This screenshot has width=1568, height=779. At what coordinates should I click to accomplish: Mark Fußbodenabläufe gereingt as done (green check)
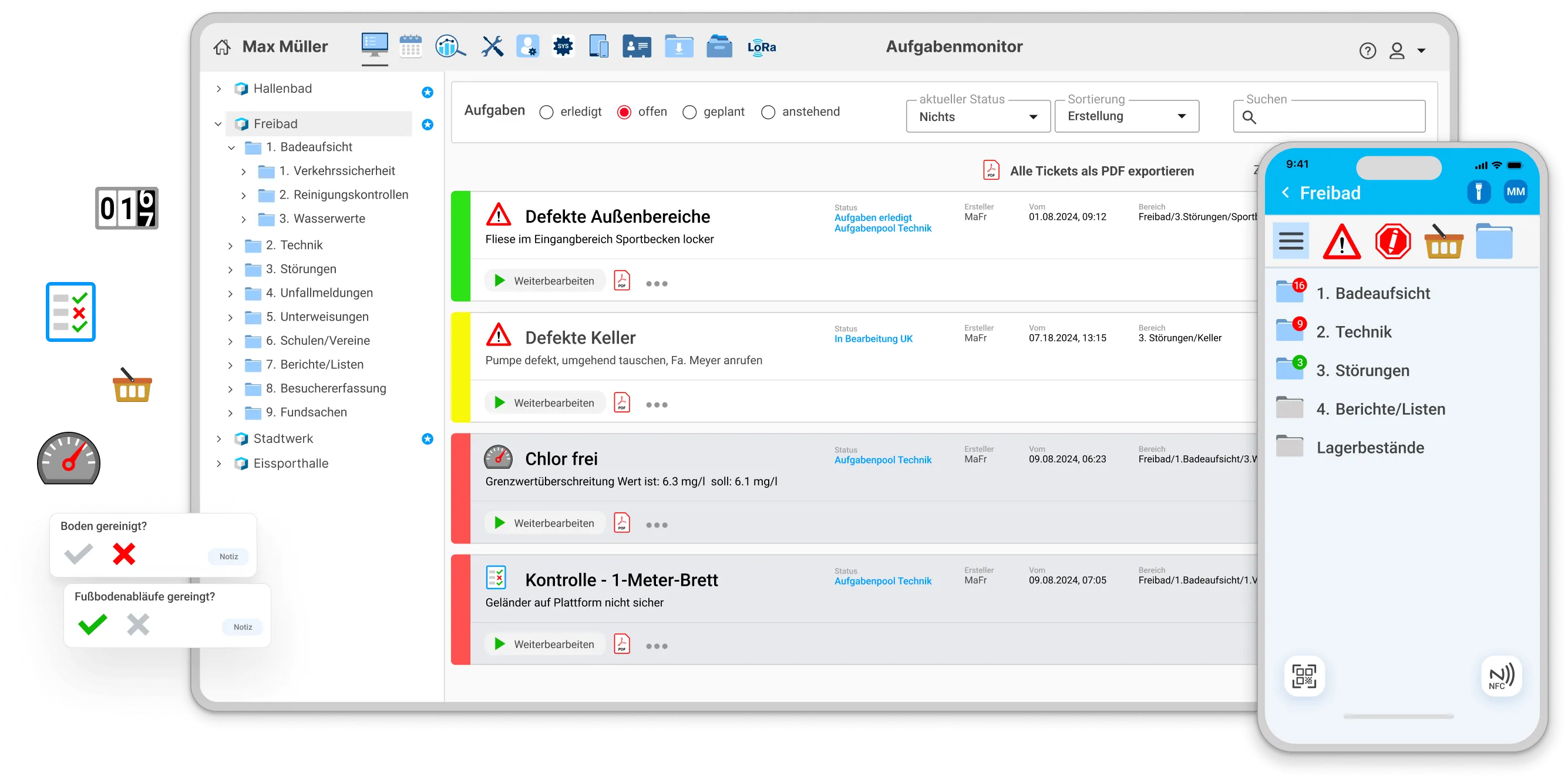tap(93, 624)
